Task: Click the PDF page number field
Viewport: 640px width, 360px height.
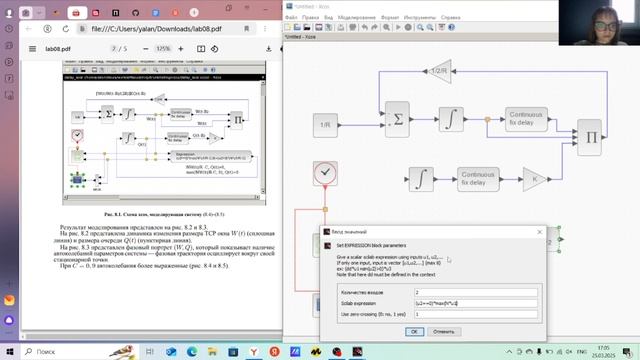Action: point(114,49)
